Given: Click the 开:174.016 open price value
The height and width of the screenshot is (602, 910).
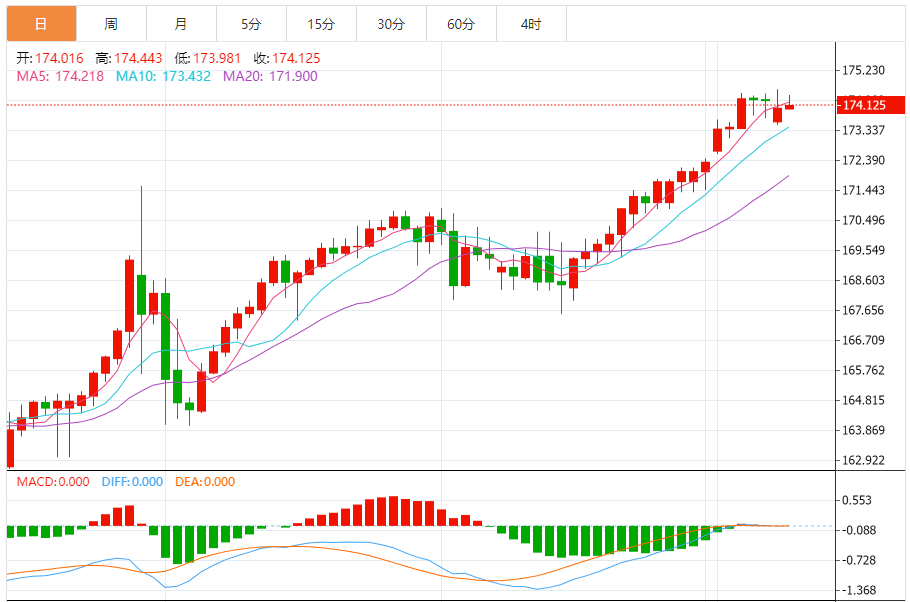Looking at the screenshot, I should tap(50, 58).
